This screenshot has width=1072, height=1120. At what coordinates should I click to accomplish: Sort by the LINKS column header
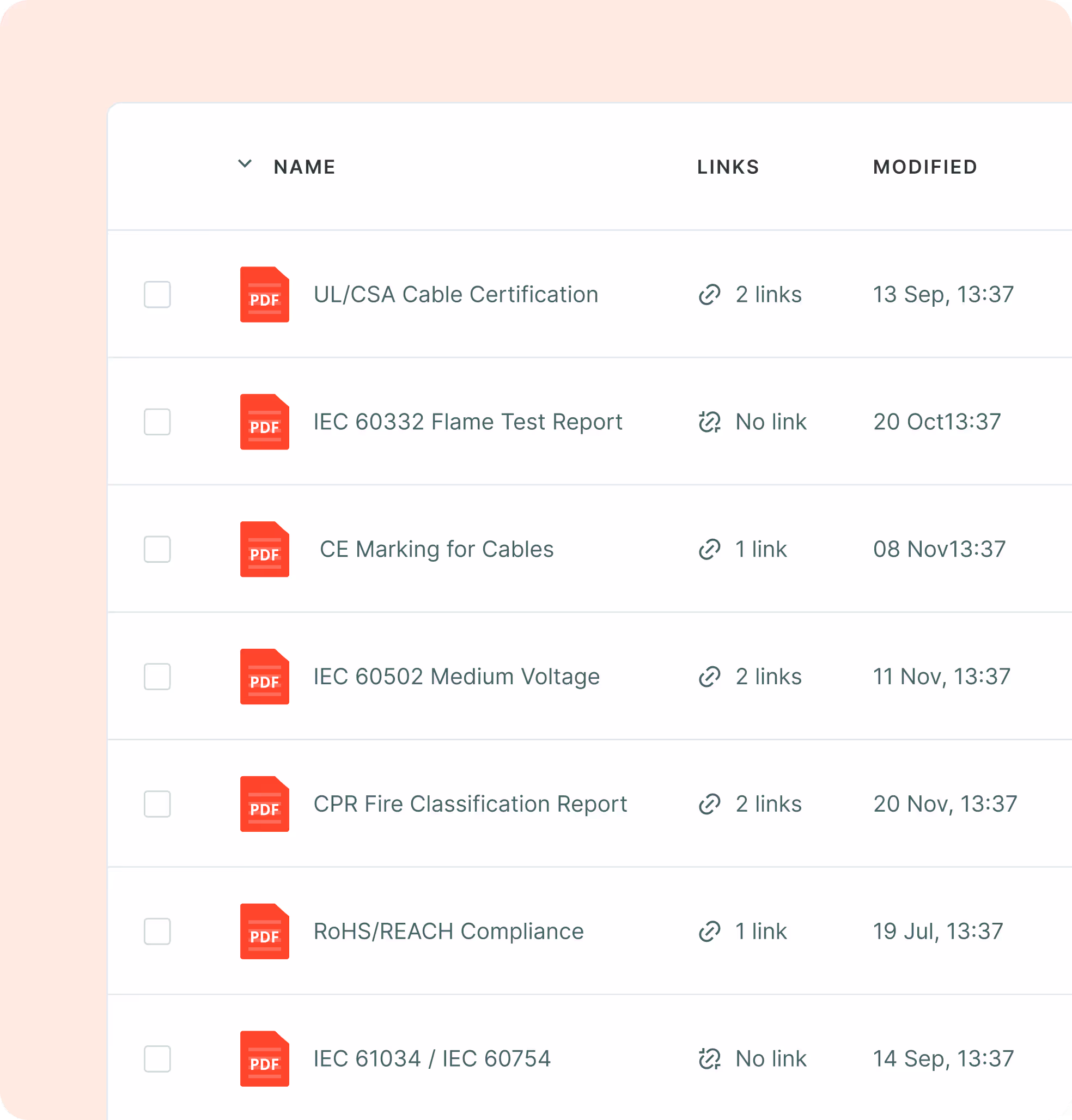(x=728, y=167)
